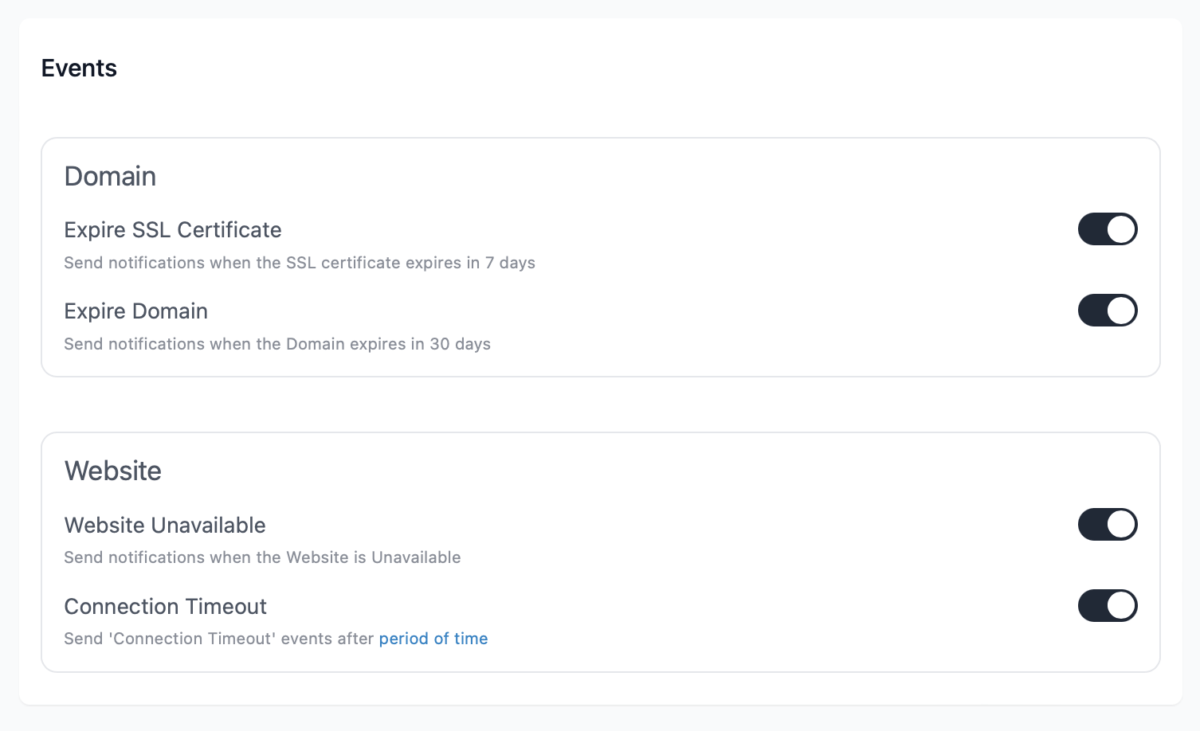Click the Website Unavailable label
This screenshot has height=731, width=1200.
click(165, 525)
